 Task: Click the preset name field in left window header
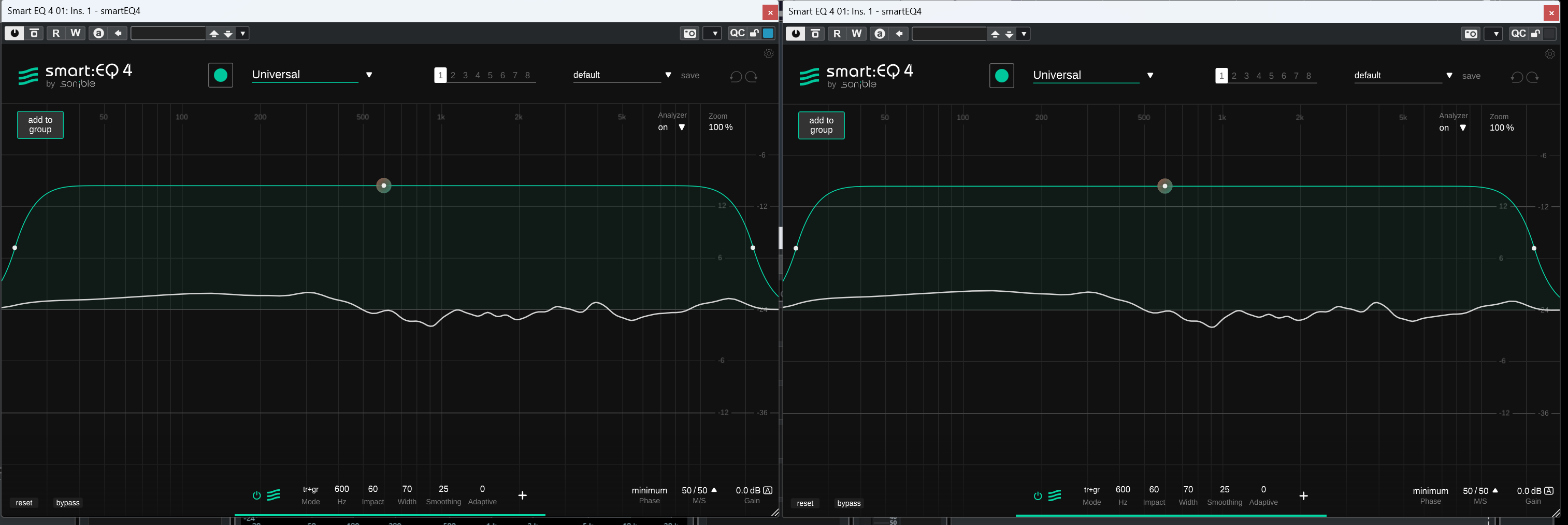[x=168, y=34]
